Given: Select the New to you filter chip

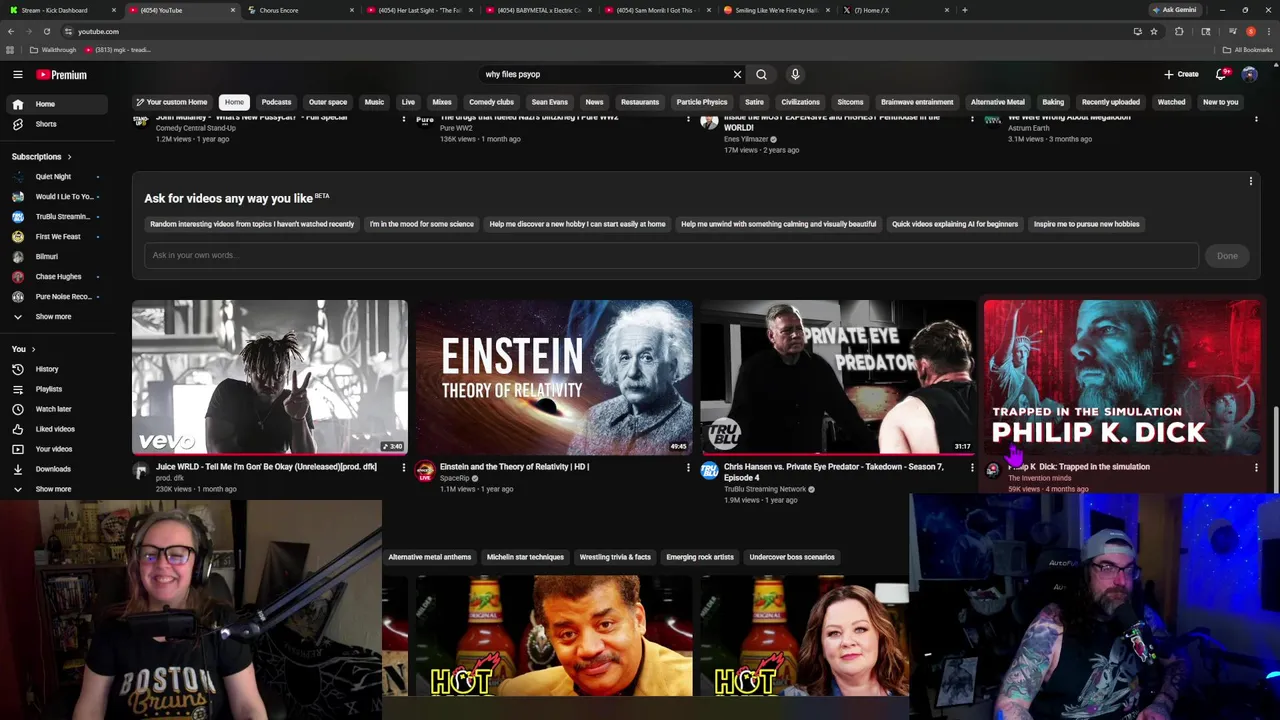Looking at the screenshot, I should [1220, 102].
